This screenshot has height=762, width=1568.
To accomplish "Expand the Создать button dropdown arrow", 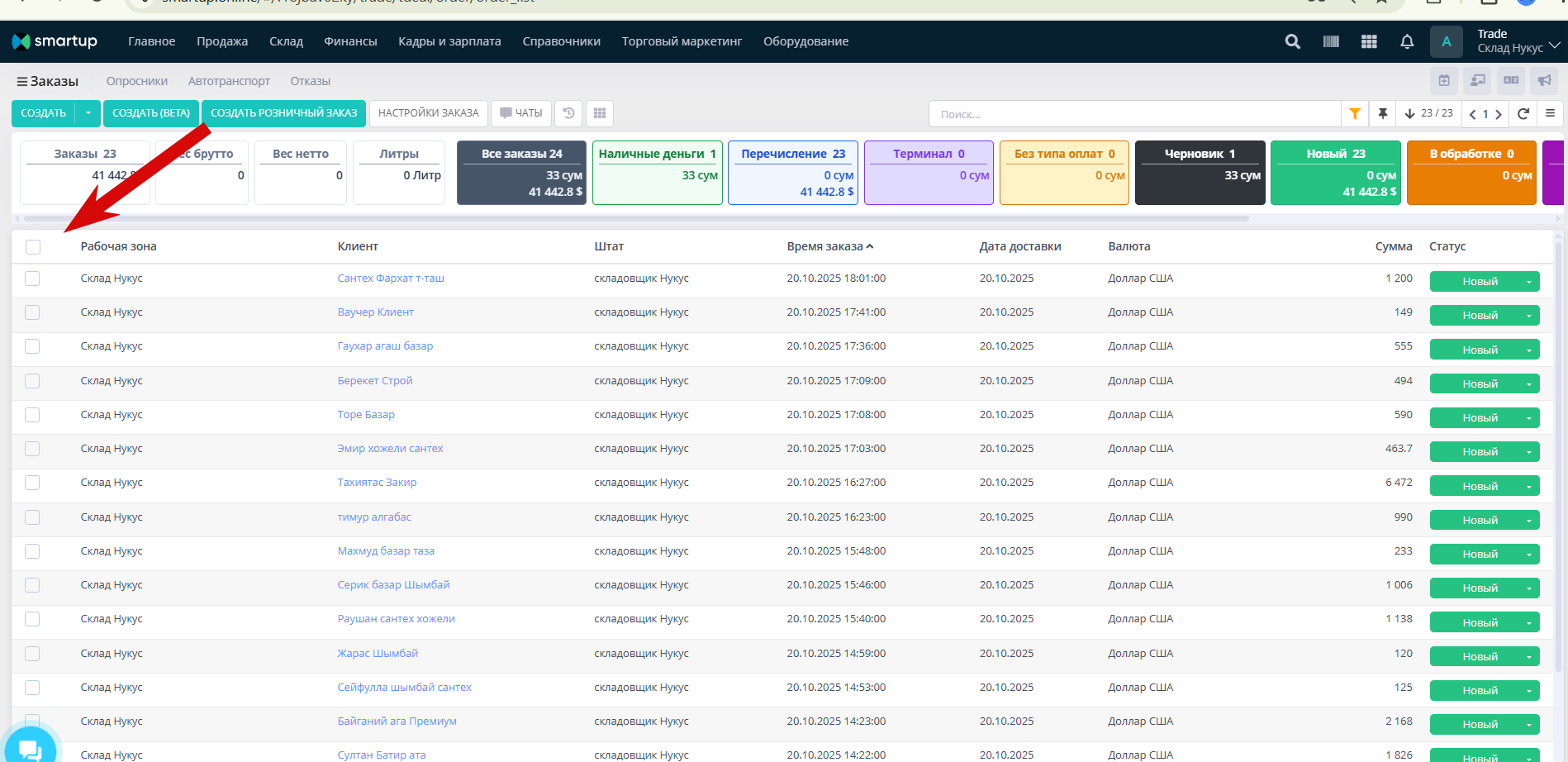I will (88, 113).
